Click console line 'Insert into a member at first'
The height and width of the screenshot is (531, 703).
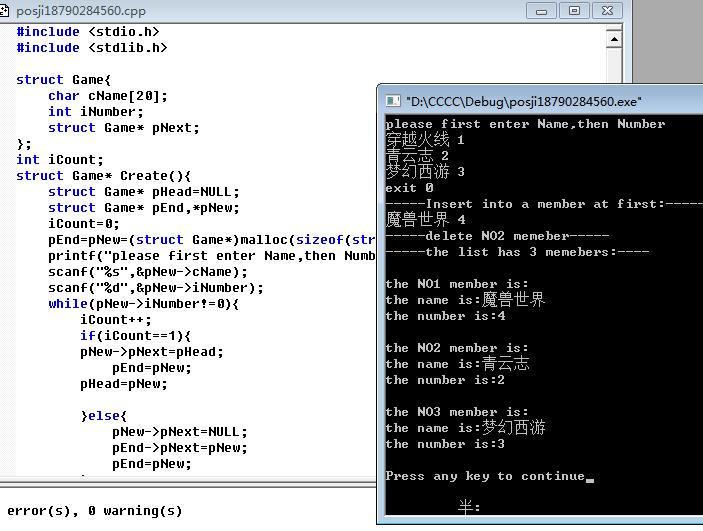coord(544,204)
